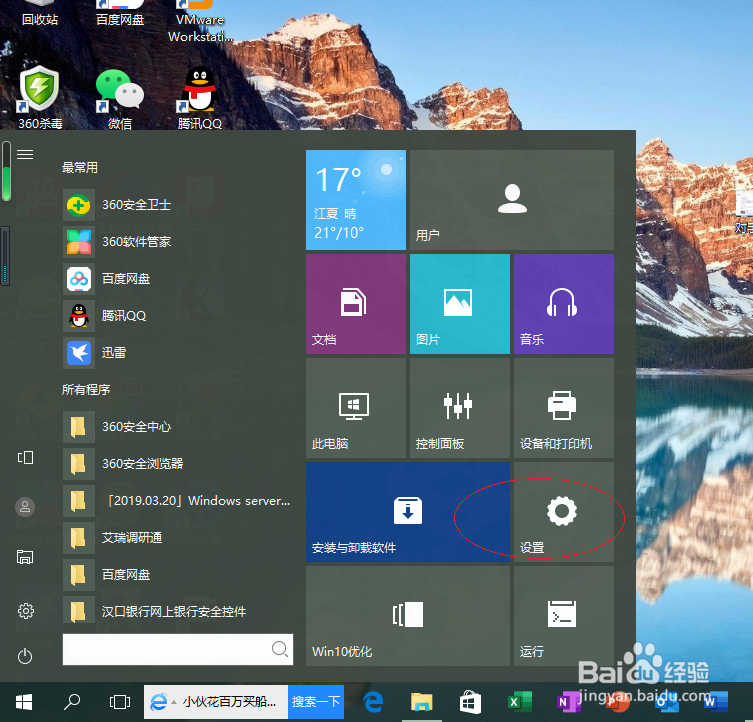This screenshot has height=722, width=753.
Task: Open the 此电脑 tile
Action: pos(356,408)
